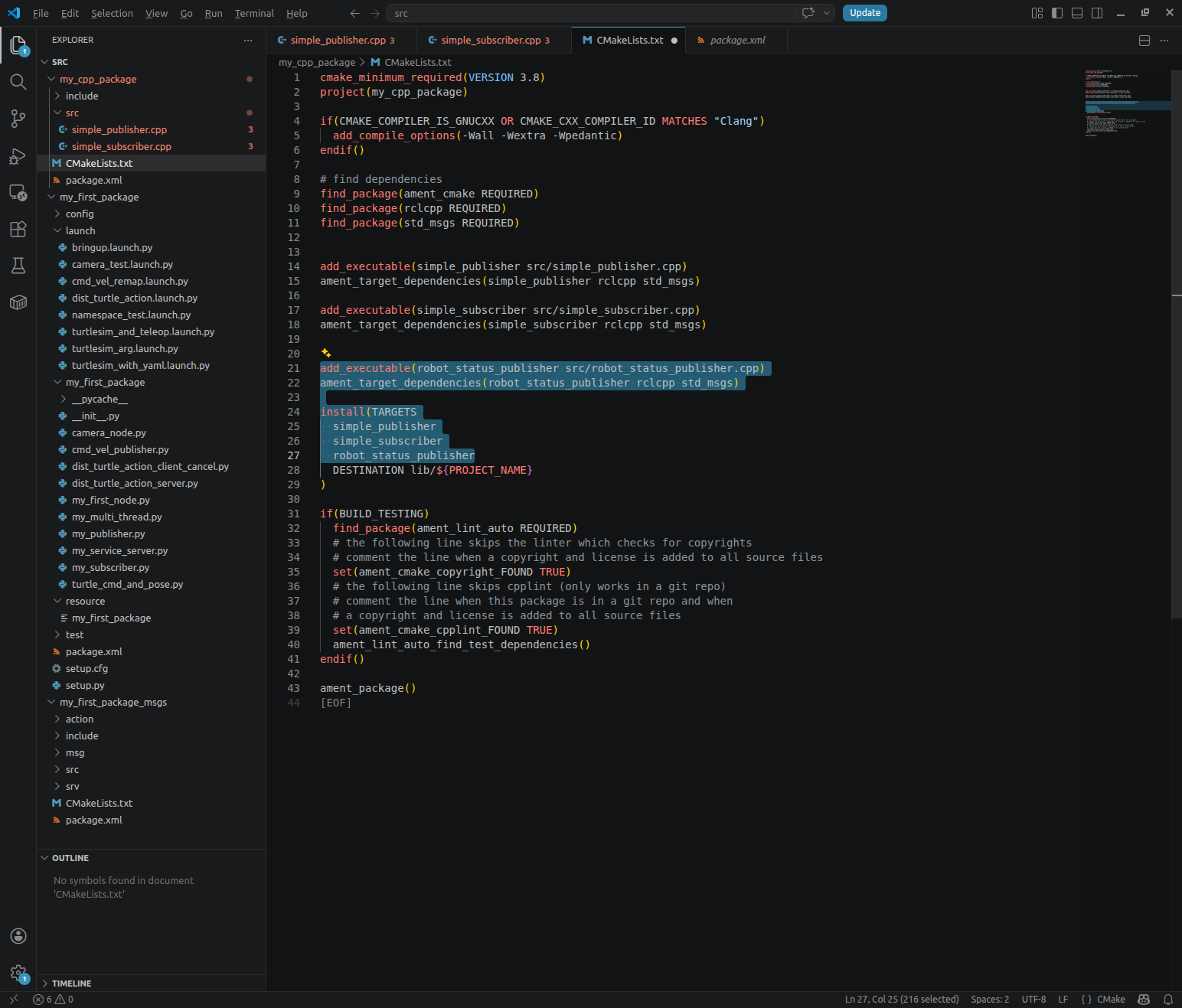Click the Copilot chat icon in title bar
This screenshot has width=1182, height=1008.
808,13
